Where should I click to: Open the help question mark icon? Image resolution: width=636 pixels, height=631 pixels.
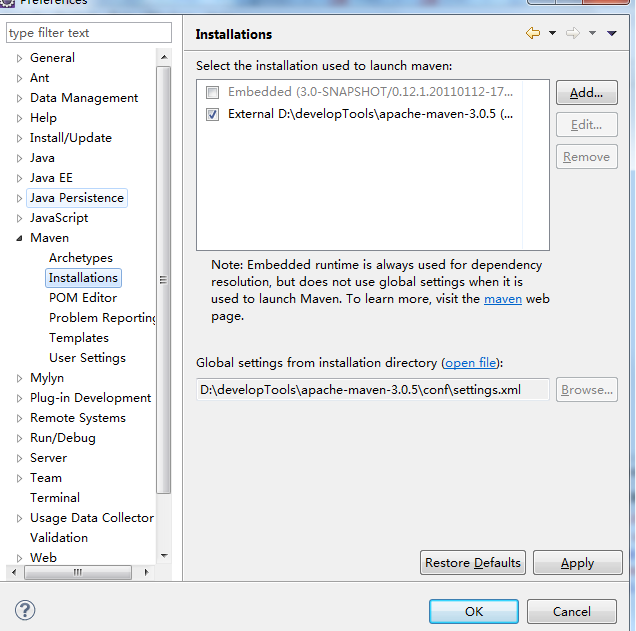25,610
